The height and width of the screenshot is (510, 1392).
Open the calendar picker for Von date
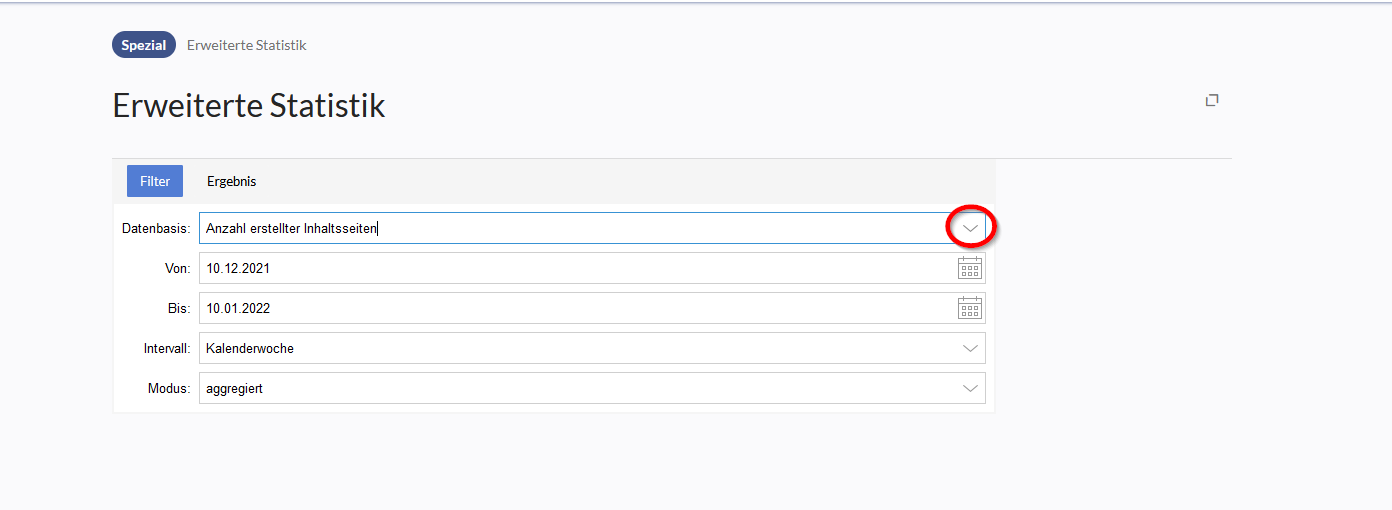(x=970, y=268)
